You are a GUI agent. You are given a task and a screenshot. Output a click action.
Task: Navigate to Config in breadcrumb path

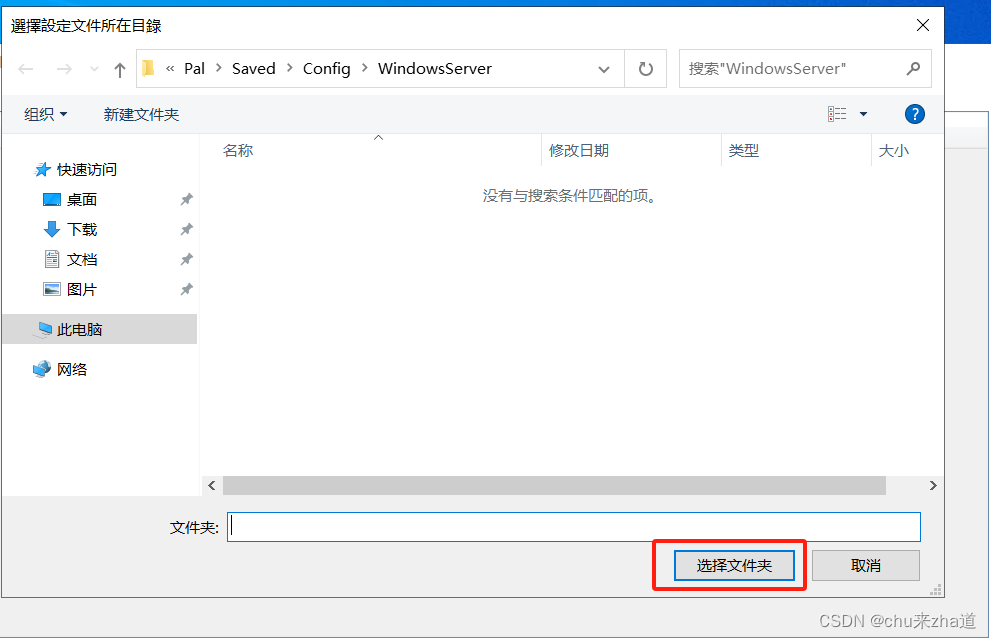click(326, 68)
